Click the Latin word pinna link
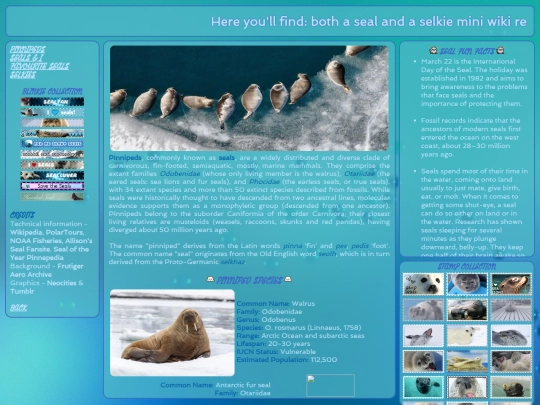 tap(292, 246)
